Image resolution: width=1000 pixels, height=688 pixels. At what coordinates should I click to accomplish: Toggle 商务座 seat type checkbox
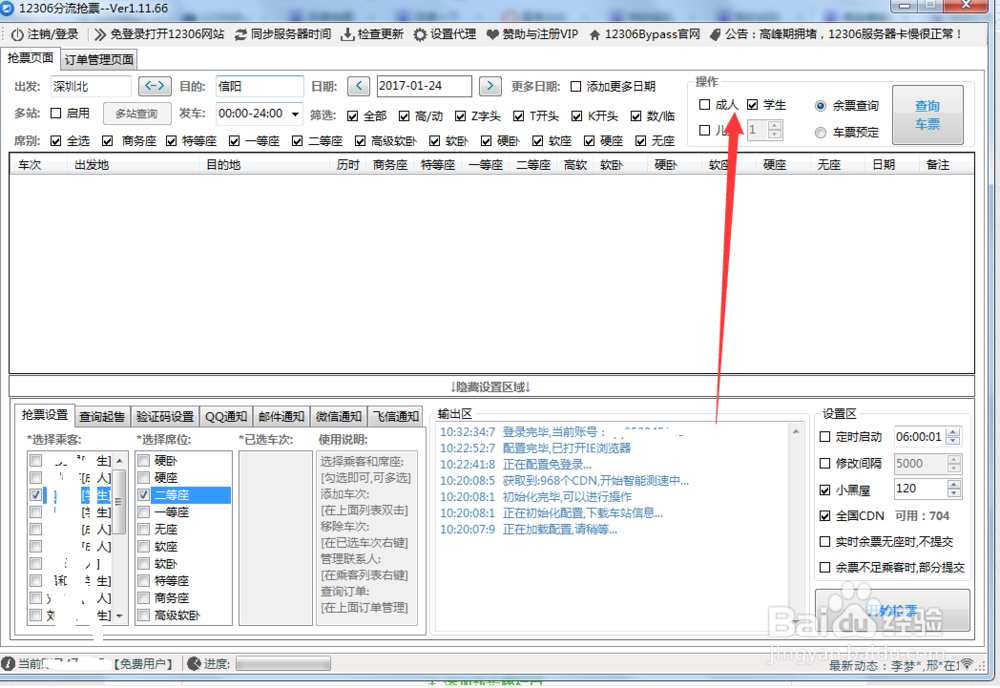click(107, 141)
